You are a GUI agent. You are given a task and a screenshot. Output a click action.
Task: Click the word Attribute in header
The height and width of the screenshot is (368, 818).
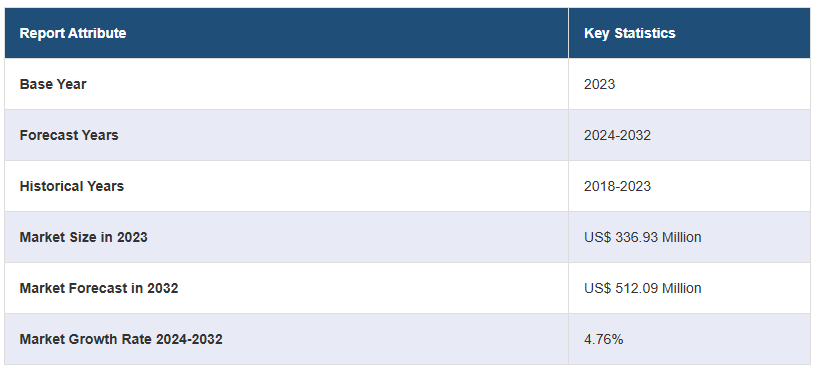99,33
